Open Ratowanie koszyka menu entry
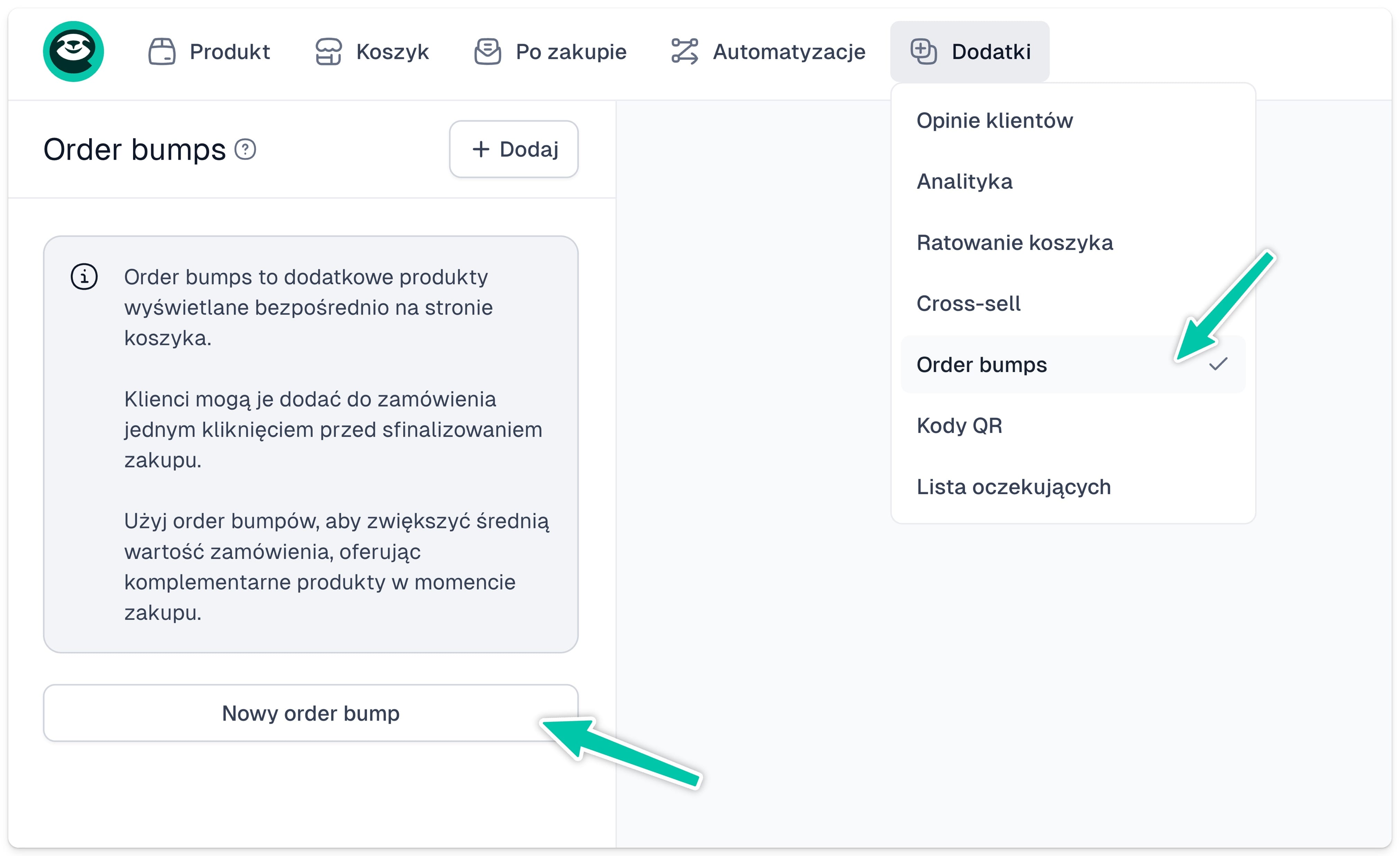Viewport: 1400px width, 856px height. [x=1015, y=243]
